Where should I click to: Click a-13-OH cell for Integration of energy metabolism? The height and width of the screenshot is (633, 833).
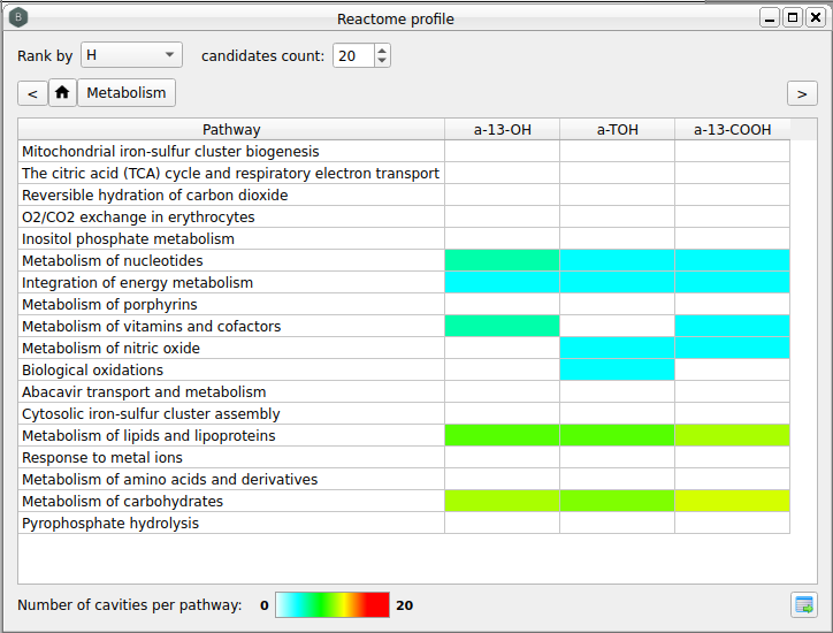point(502,283)
